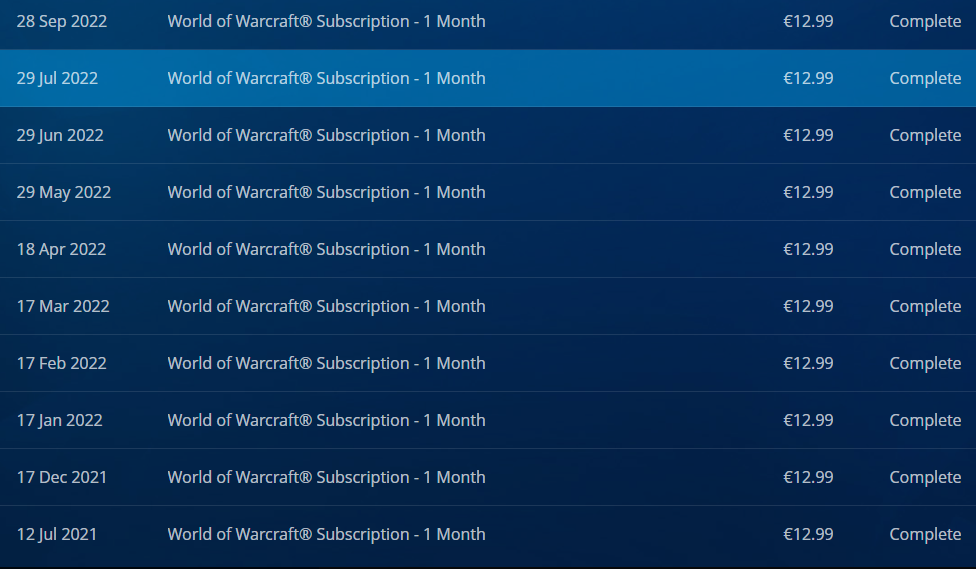Click the subscription name in 28 Sep 2022 row
Viewport: 976px width, 569px height.
click(326, 21)
